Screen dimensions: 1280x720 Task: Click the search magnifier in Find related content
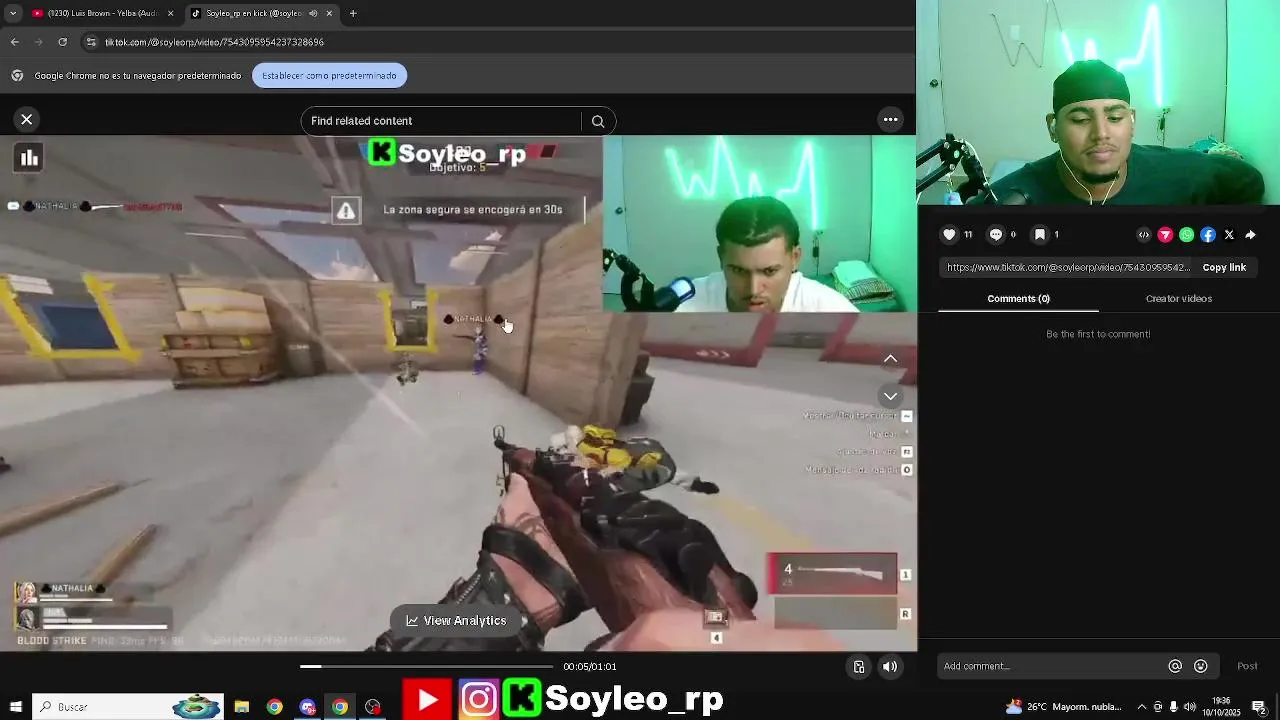[598, 121]
